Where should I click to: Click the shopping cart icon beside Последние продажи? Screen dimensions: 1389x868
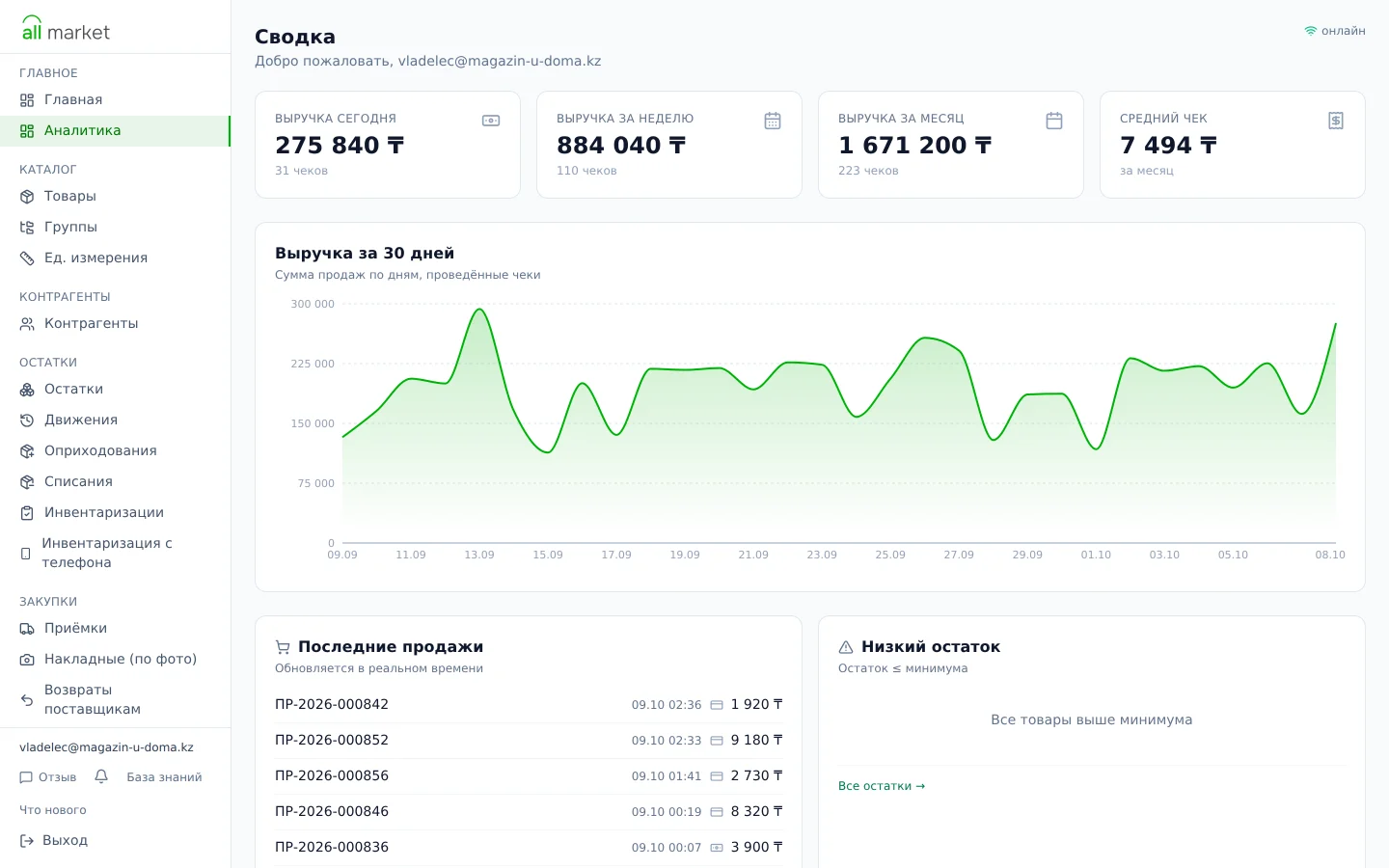coord(283,647)
